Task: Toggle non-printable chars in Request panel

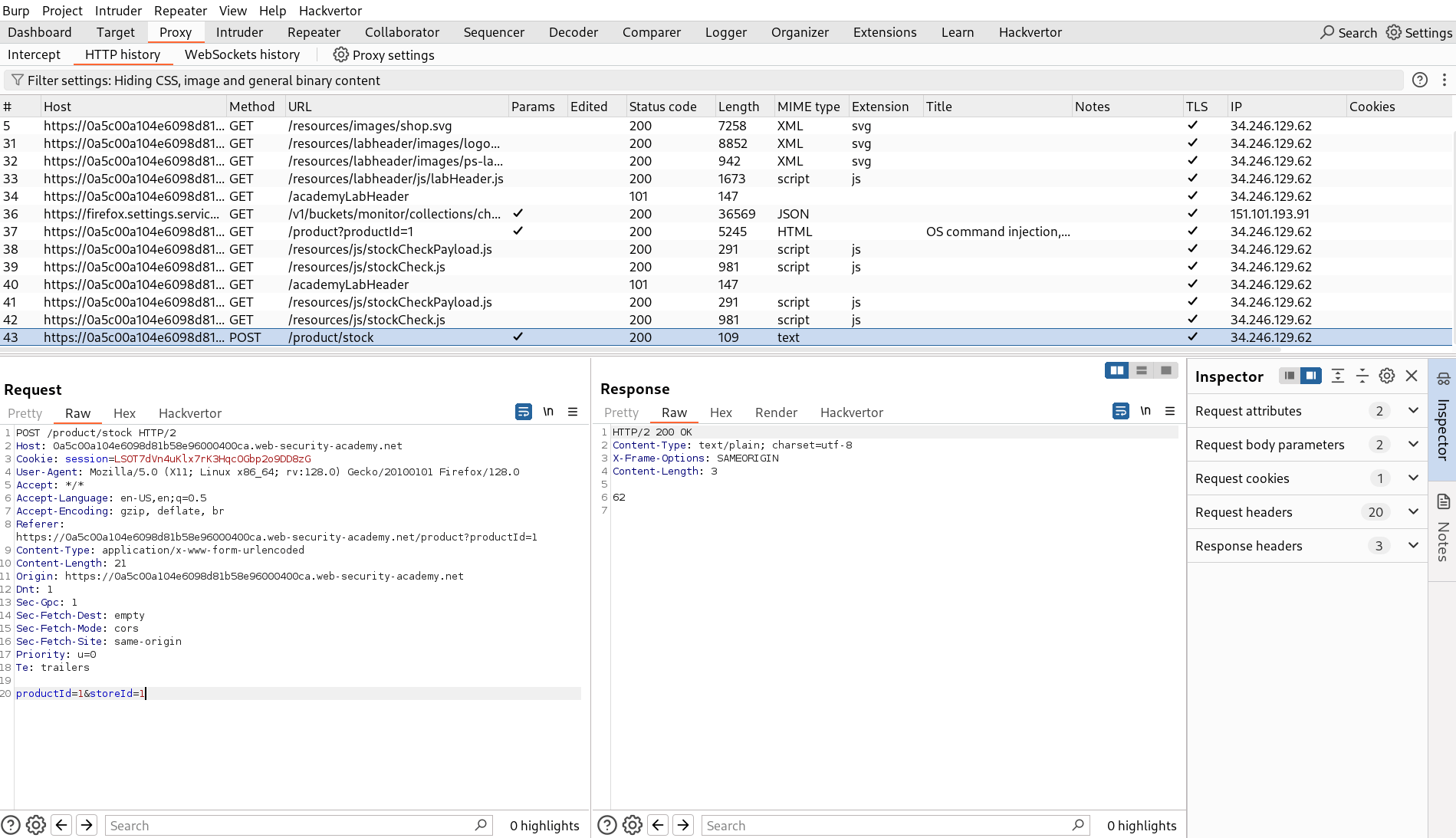Action: [548, 412]
